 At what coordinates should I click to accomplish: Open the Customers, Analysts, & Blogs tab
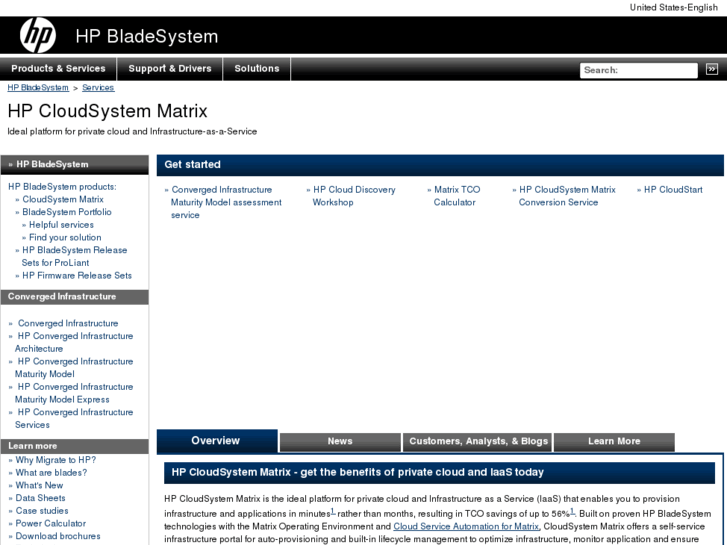(x=478, y=442)
